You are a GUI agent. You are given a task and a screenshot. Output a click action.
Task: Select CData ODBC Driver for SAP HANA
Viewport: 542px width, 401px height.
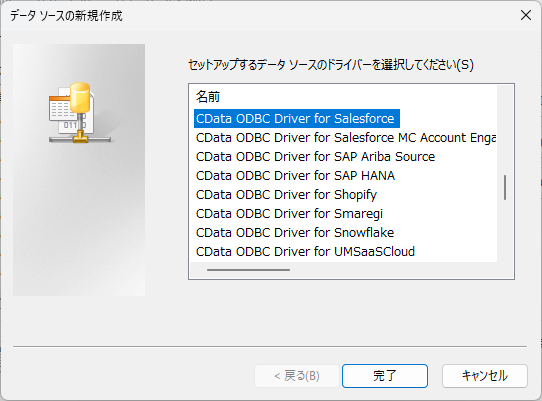point(295,176)
